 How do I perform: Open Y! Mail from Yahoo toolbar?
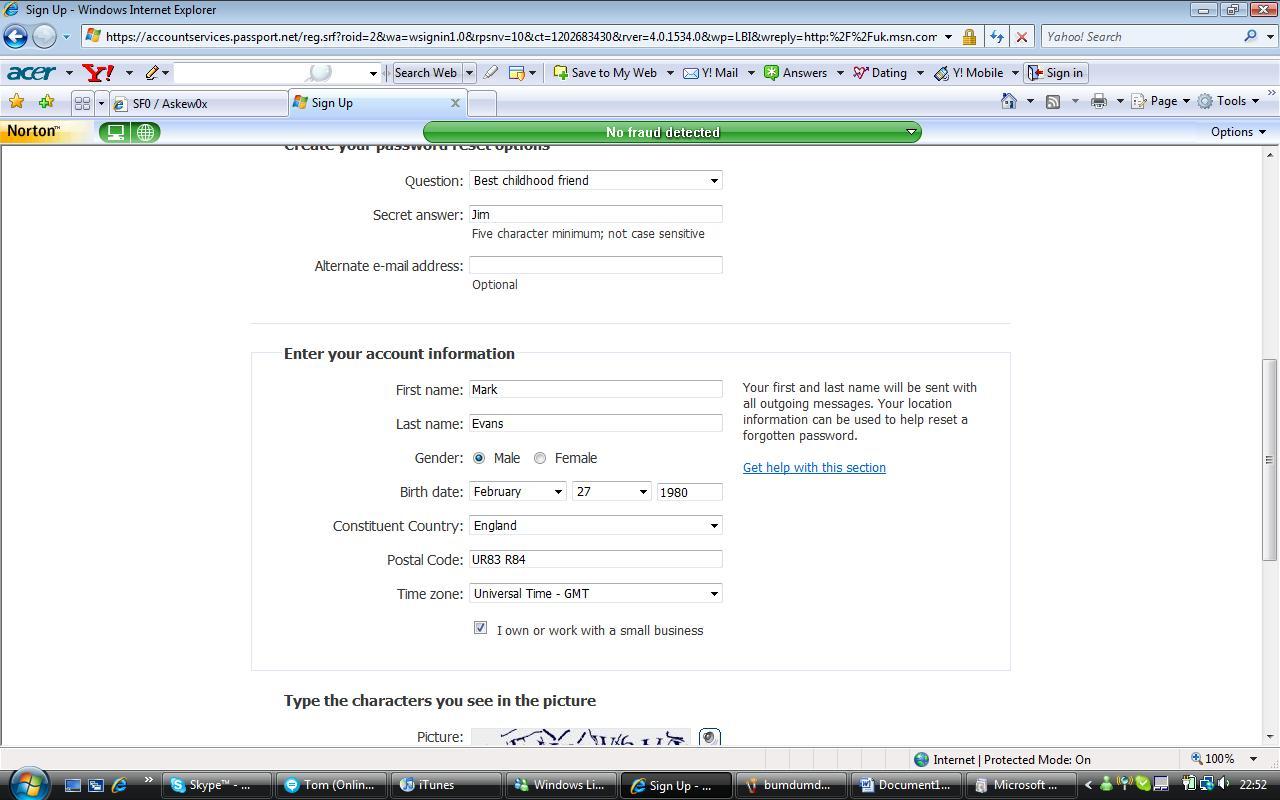click(711, 73)
